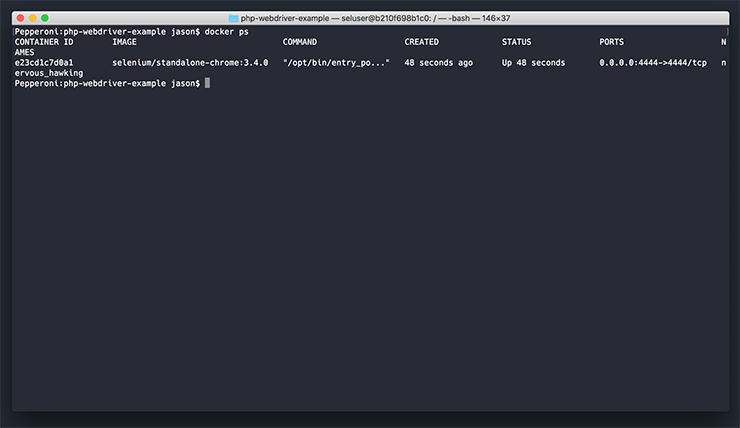Click the red close window button

pos(20,18)
